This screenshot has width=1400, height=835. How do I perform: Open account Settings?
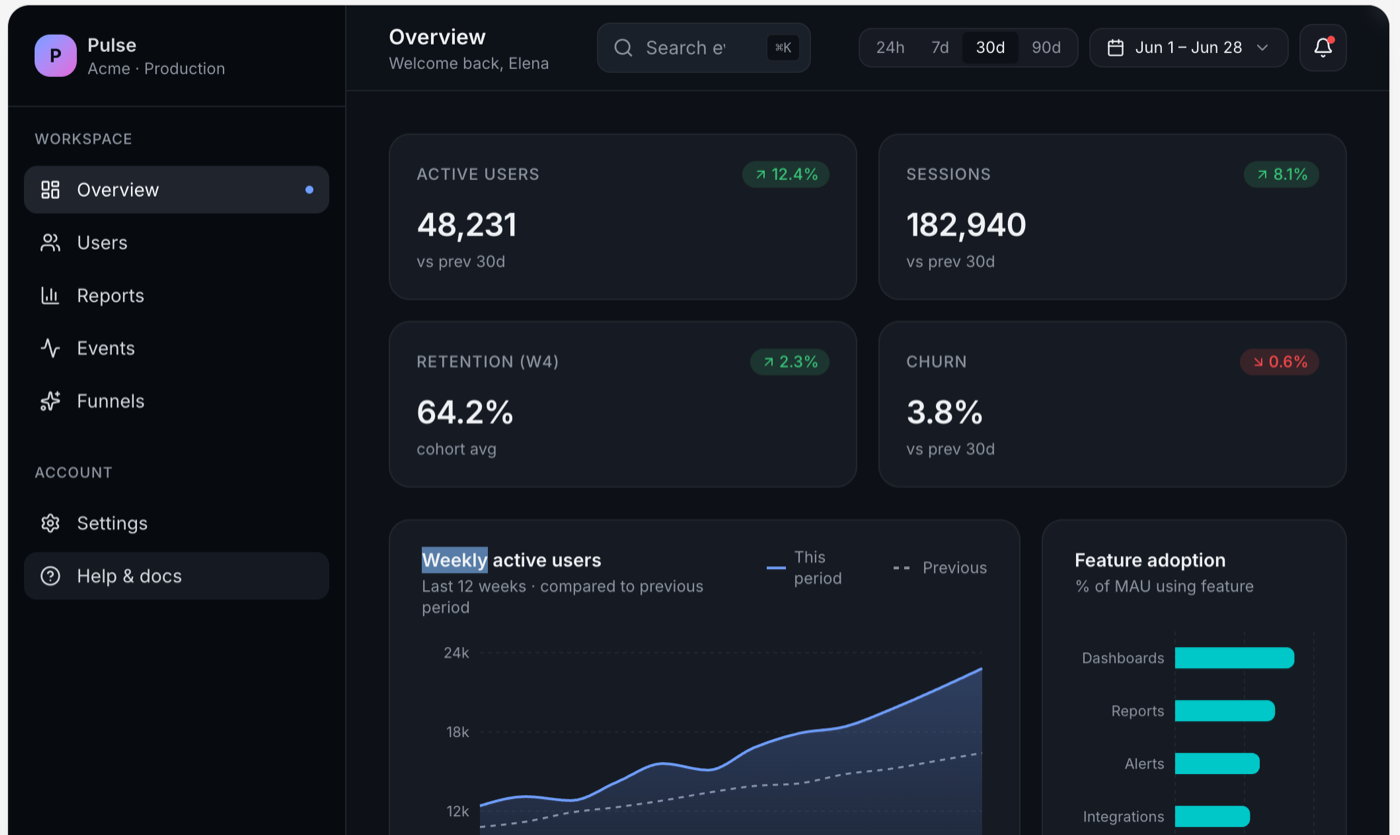[177, 523]
